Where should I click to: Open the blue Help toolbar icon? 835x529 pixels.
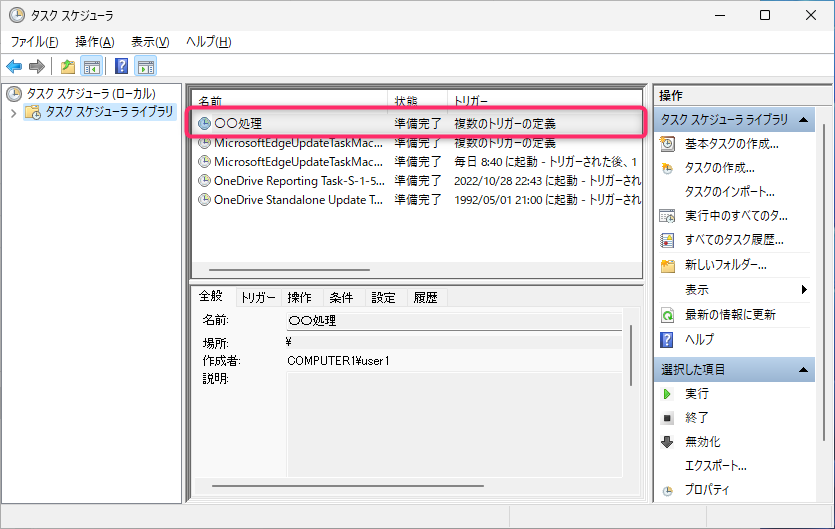point(121,66)
